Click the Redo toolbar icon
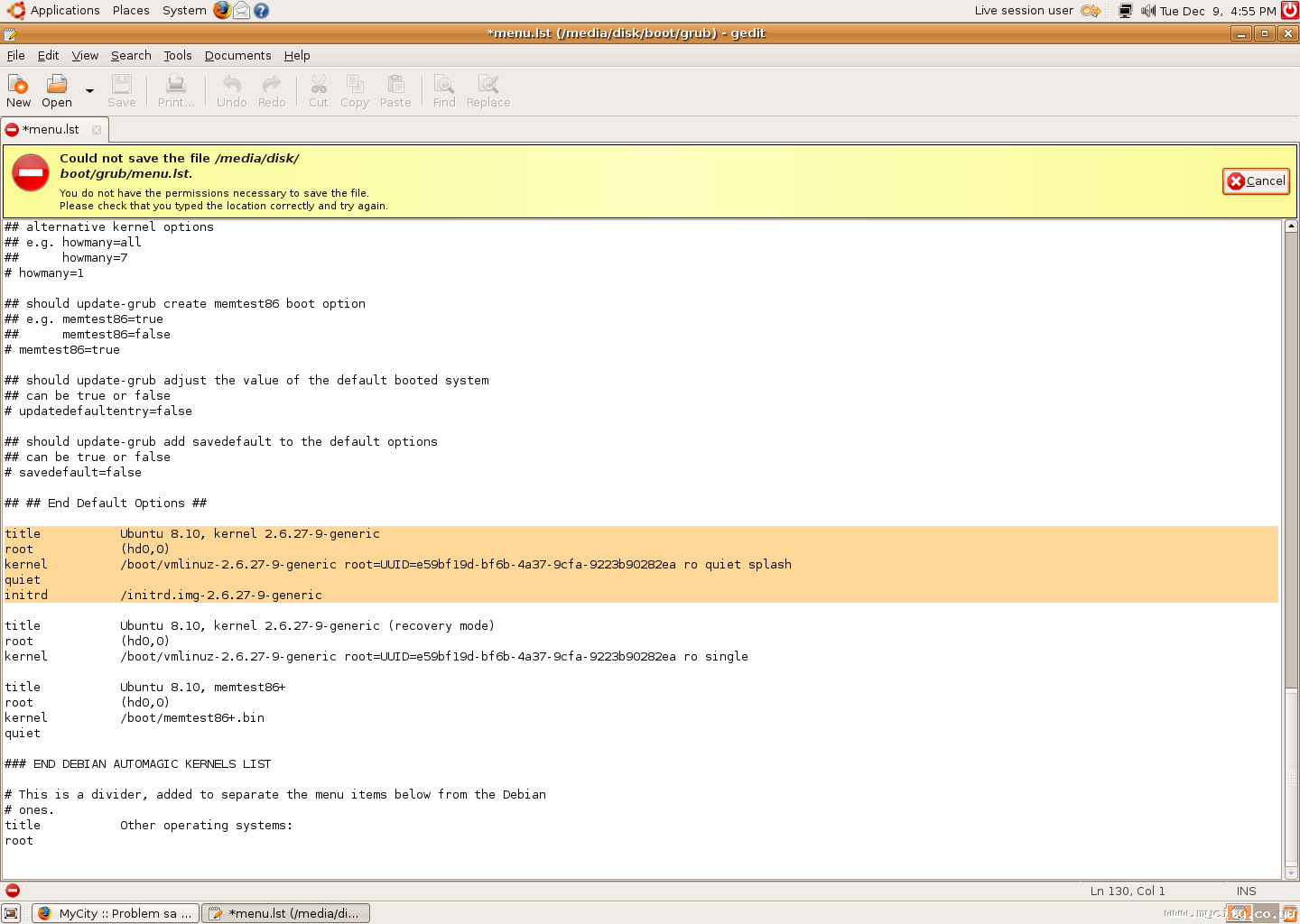 coord(272,90)
